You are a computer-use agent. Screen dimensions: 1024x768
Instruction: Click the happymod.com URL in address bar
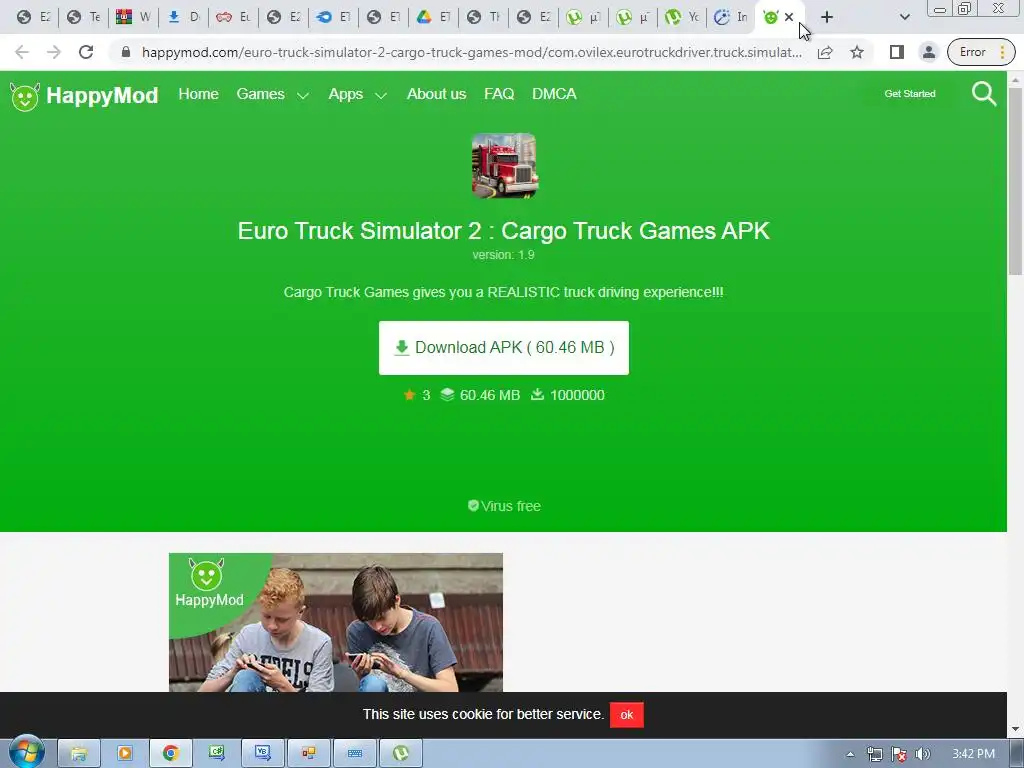(472, 52)
